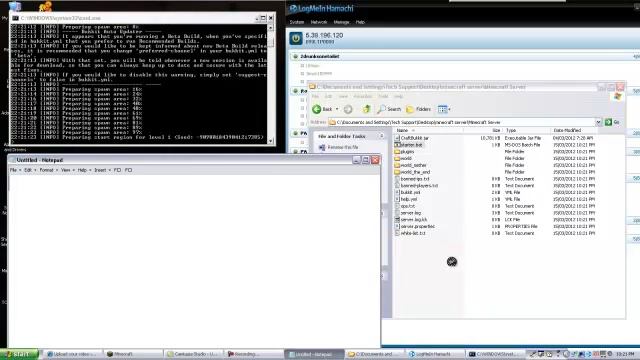640x360 pixels.
Task: Open the Explorer address bar dropdown
Action: point(598,122)
